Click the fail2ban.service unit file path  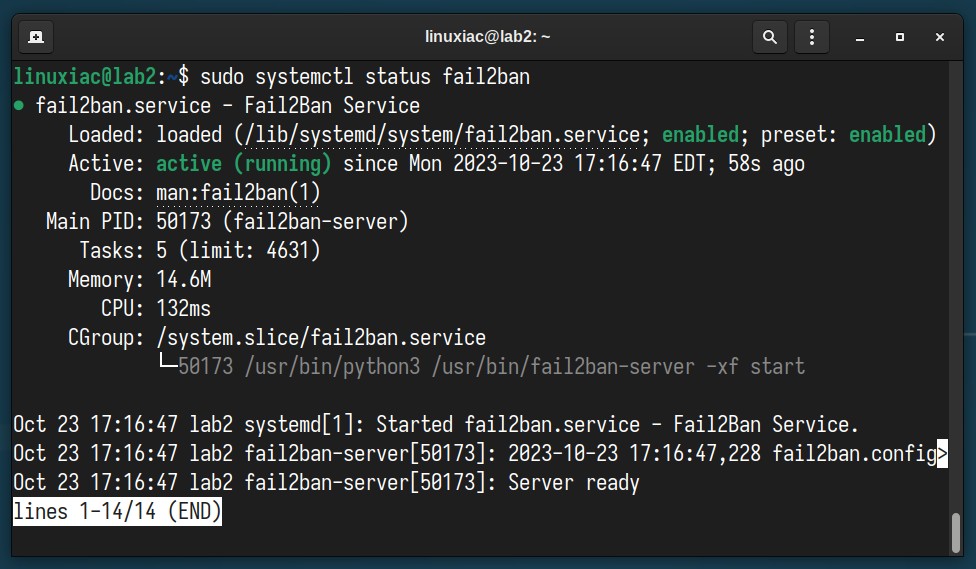pyautogui.click(x=441, y=134)
